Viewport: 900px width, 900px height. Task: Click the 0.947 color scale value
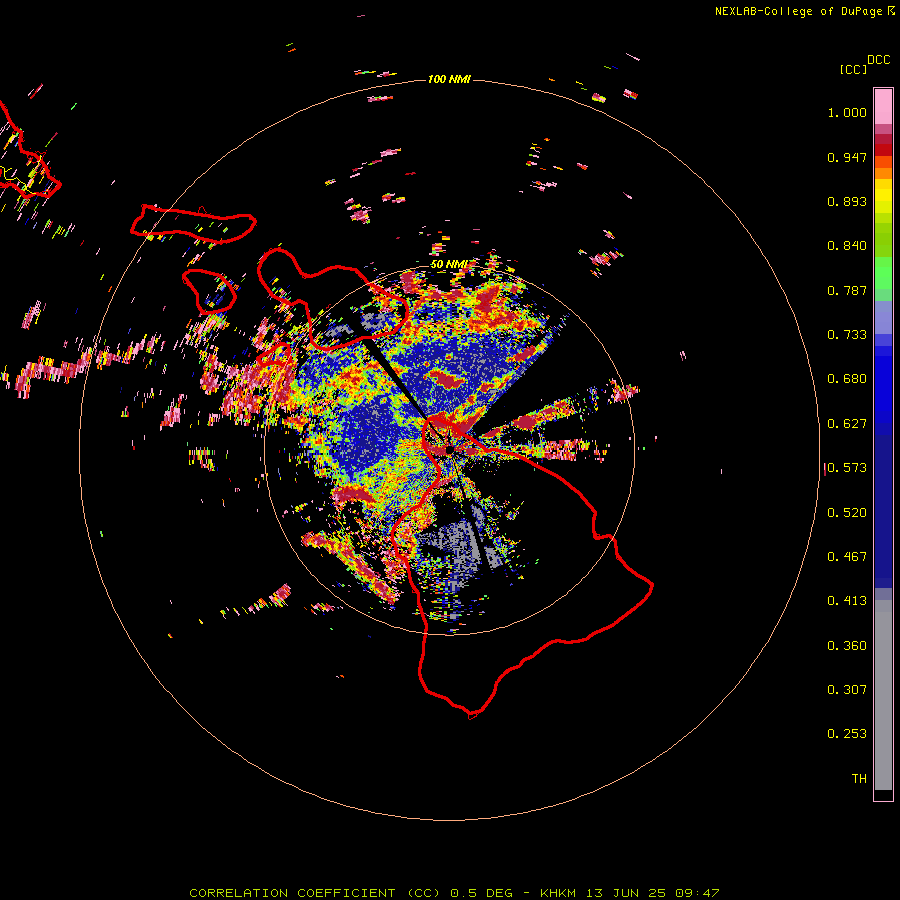(x=847, y=157)
